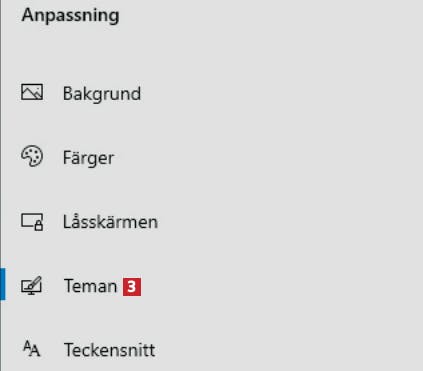Click the lock screen monitor icon

(32, 222)
